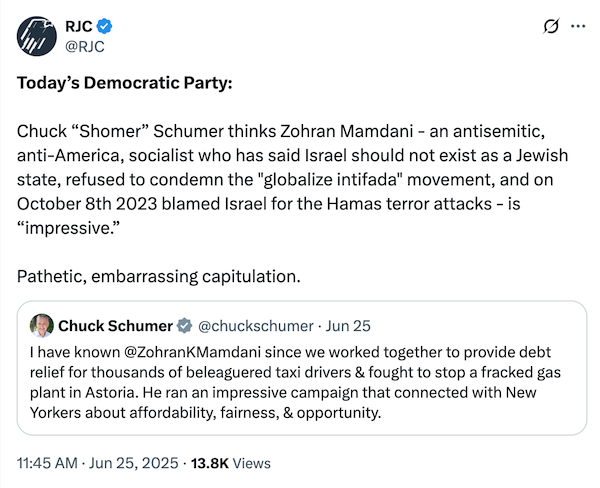Click the "Today's Democratic Party:" heading text
This screenshot has width=600, height=488.
tap(123, 80)
